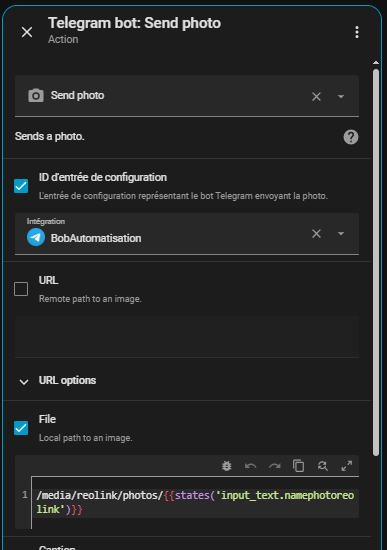Click the empty URL input field
Viewport: 387px width, 550px height.
click(x=187, y=337)
